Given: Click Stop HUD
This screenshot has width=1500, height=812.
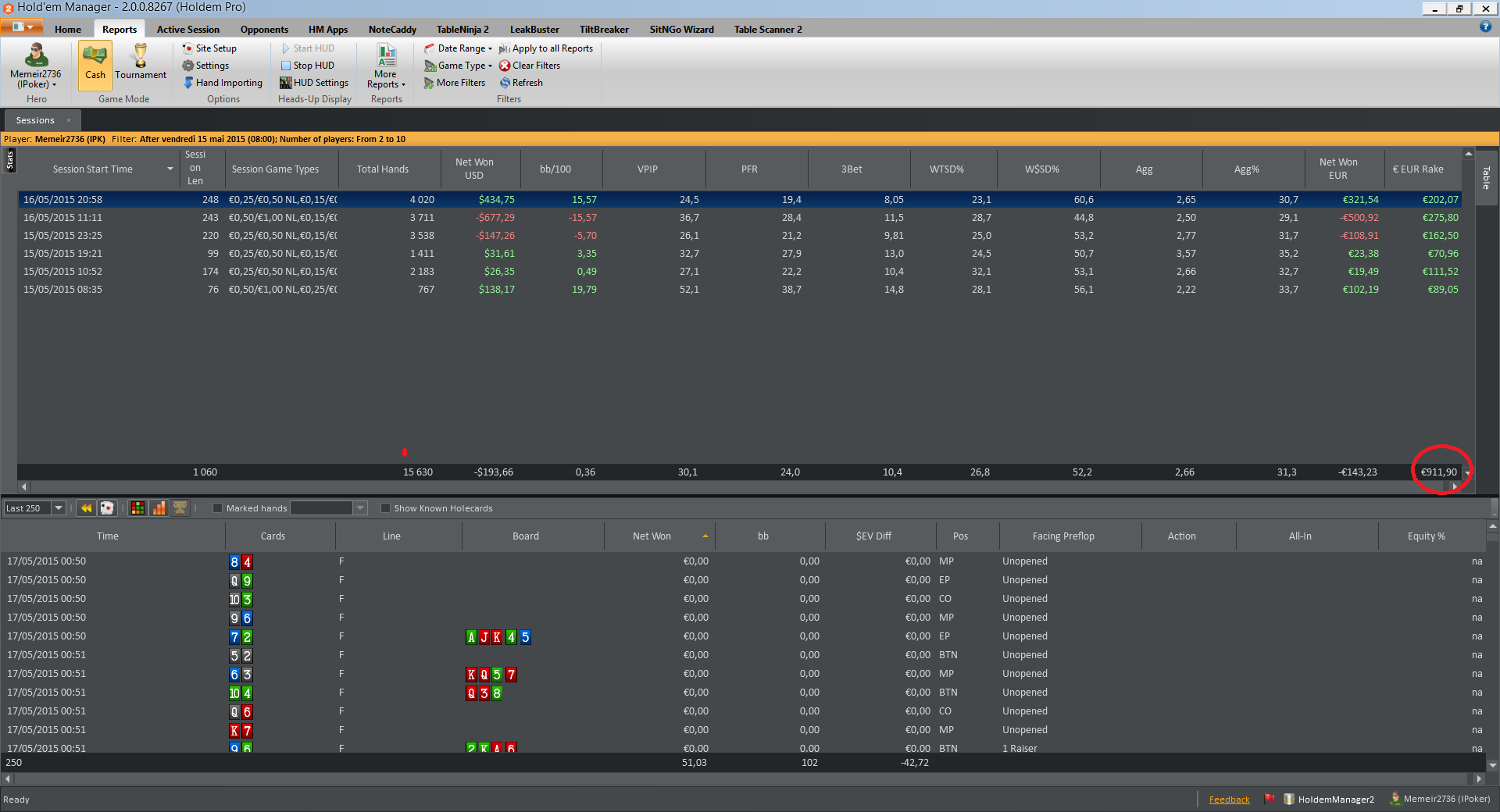Looking at the screenshot, I should pyautogui.click(x=308, y=66).
